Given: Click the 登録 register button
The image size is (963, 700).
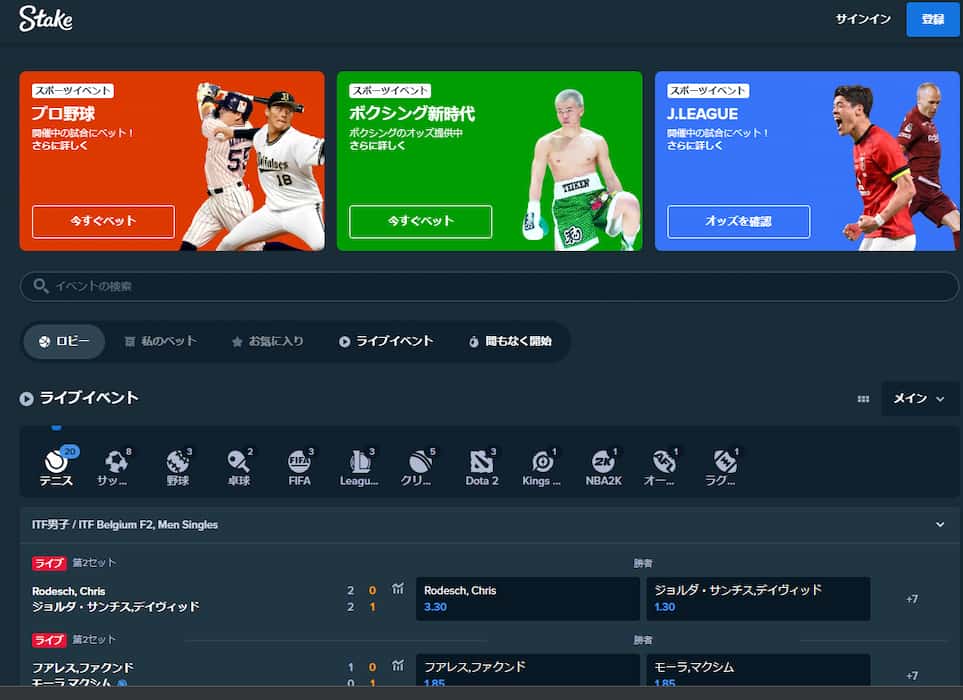Looking at the screenshot, I should pyautogui.click(x=932, y=19).
